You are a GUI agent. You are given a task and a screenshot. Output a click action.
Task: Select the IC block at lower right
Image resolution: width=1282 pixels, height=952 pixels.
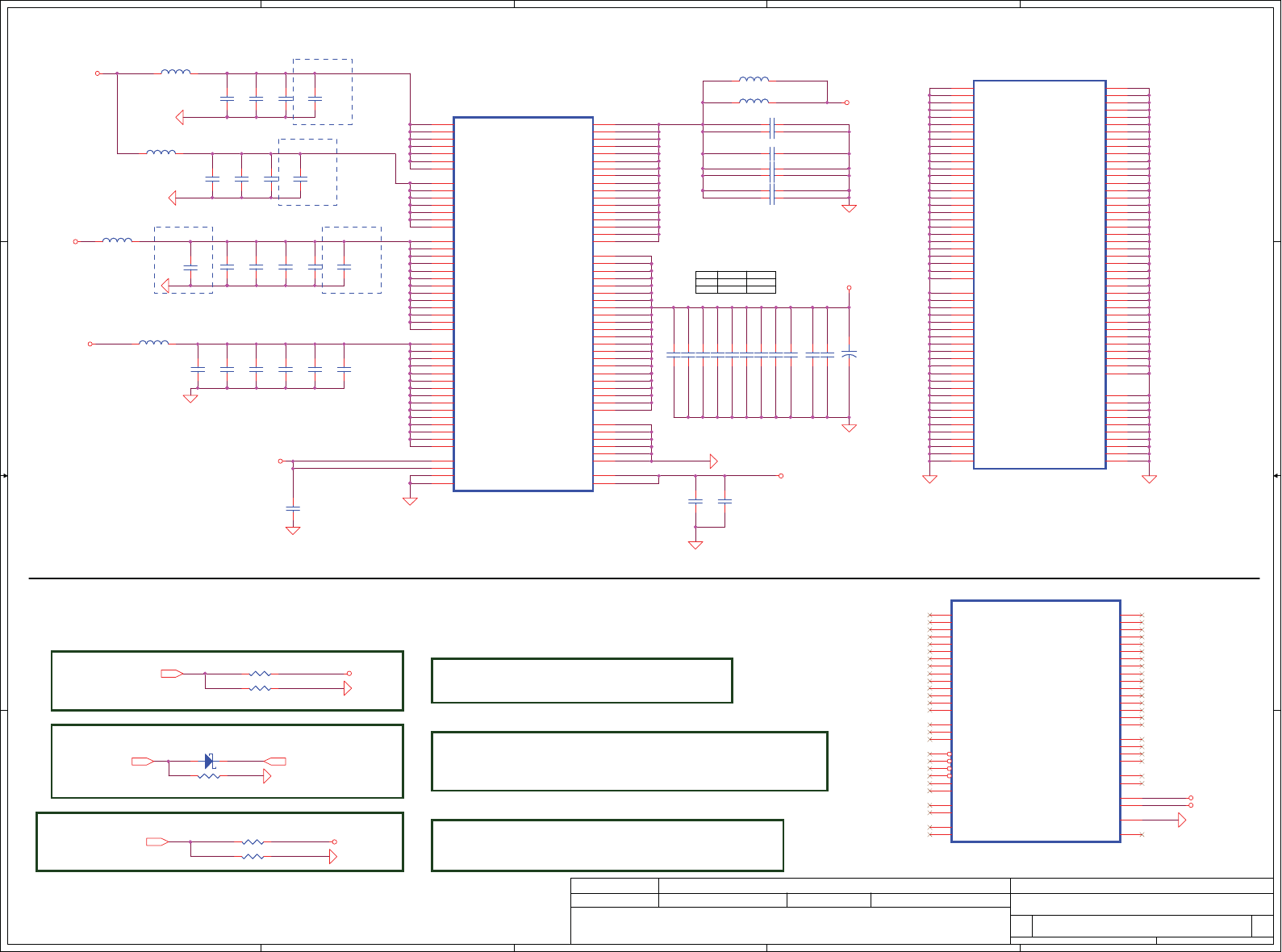(1036, 721)
